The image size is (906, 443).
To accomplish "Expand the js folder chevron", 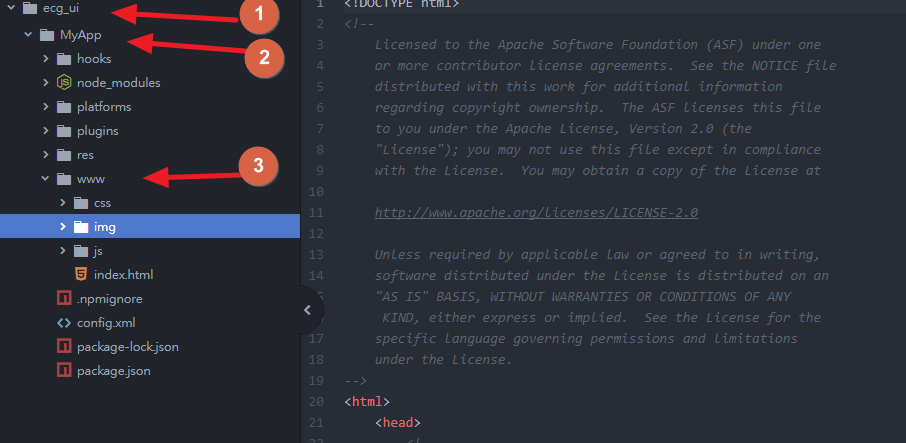I will [x=63, y=251].
